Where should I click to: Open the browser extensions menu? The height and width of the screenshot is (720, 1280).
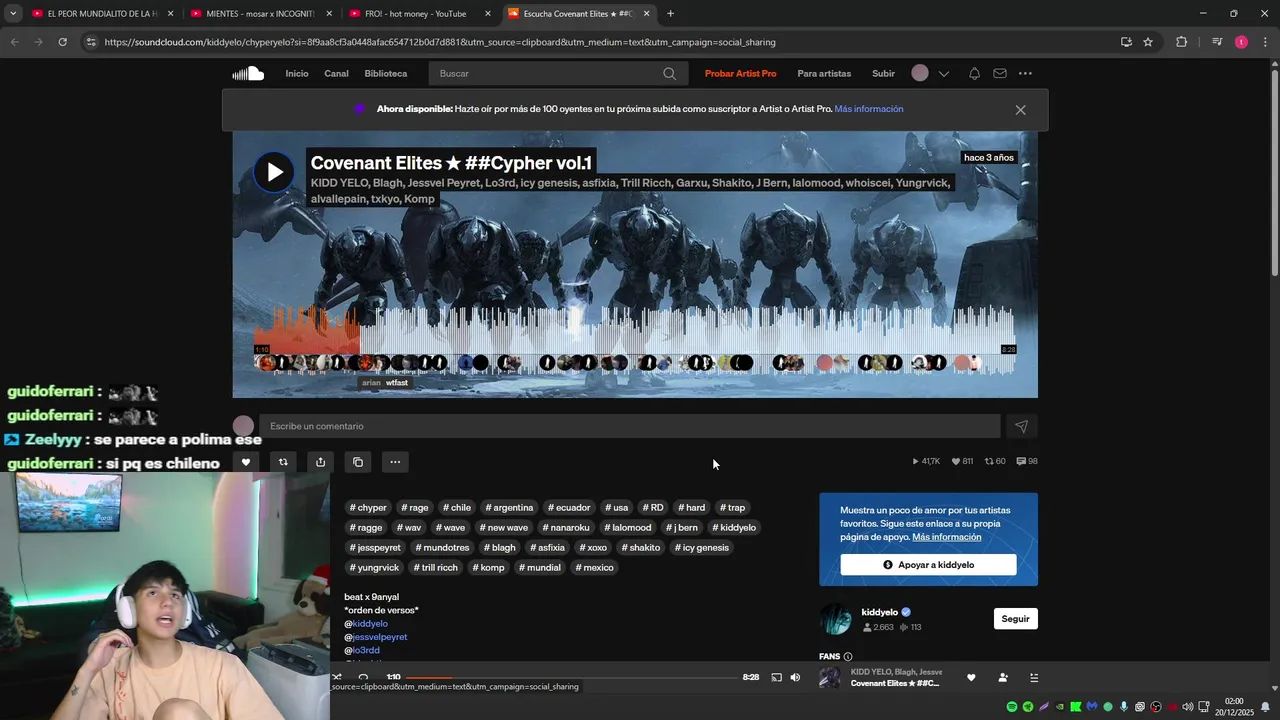(1181, 42)
